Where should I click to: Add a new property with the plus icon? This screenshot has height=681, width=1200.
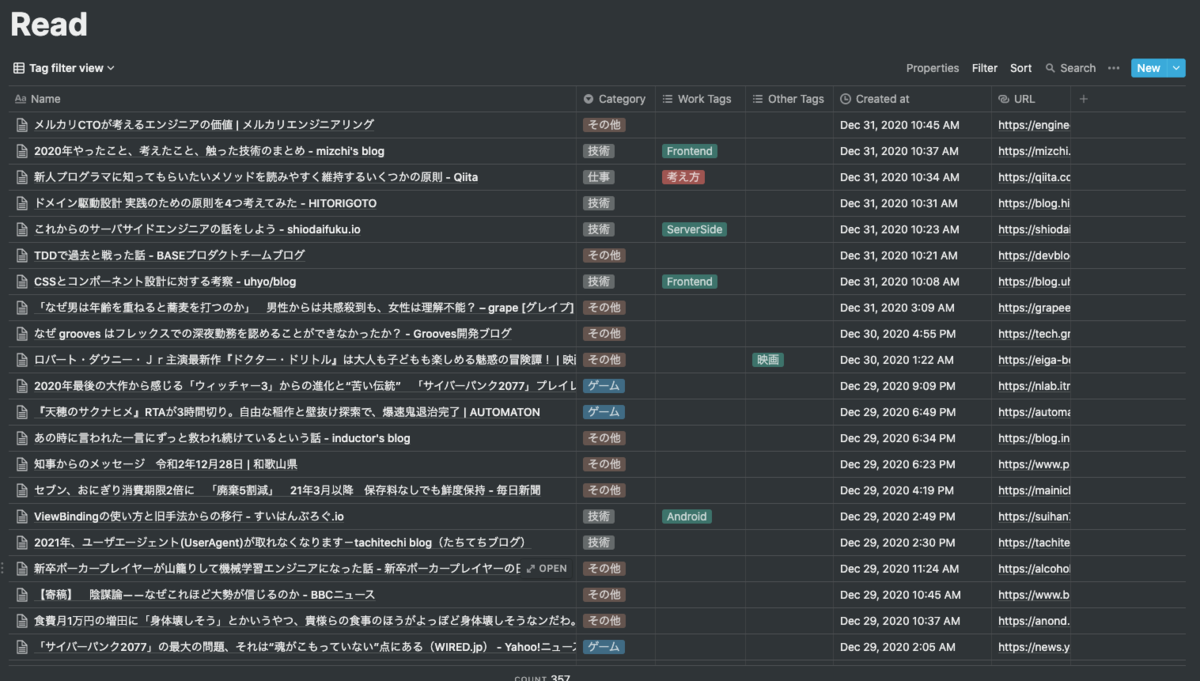pos(1084,99)
